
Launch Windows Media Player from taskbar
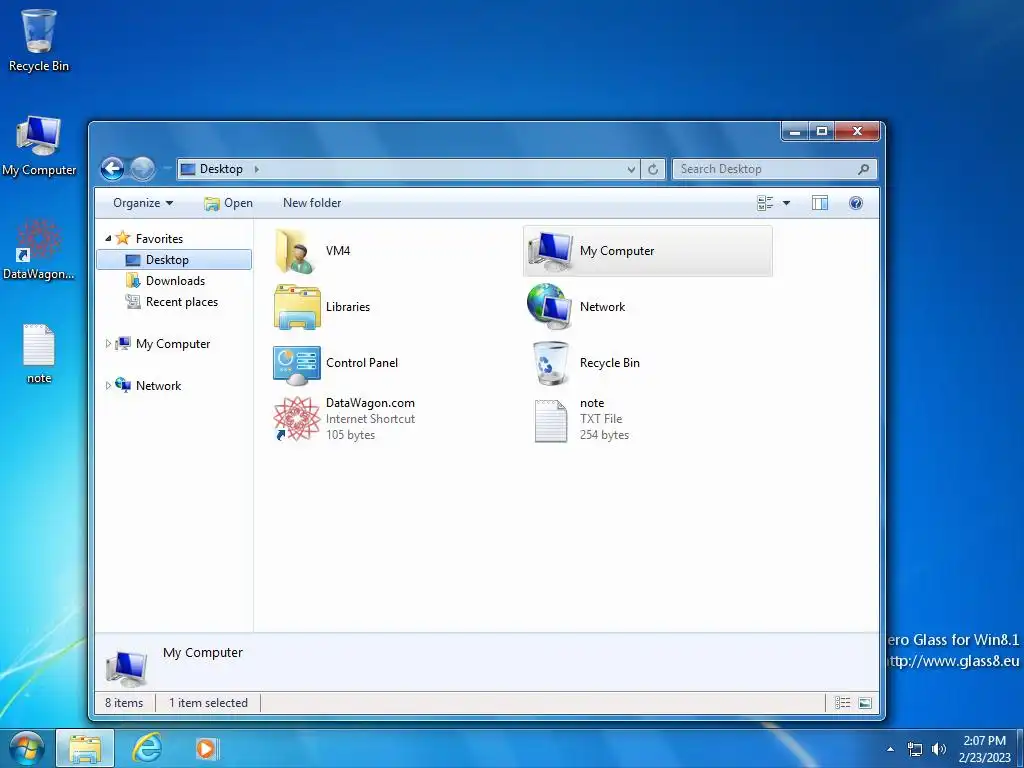tap(206, 749)
